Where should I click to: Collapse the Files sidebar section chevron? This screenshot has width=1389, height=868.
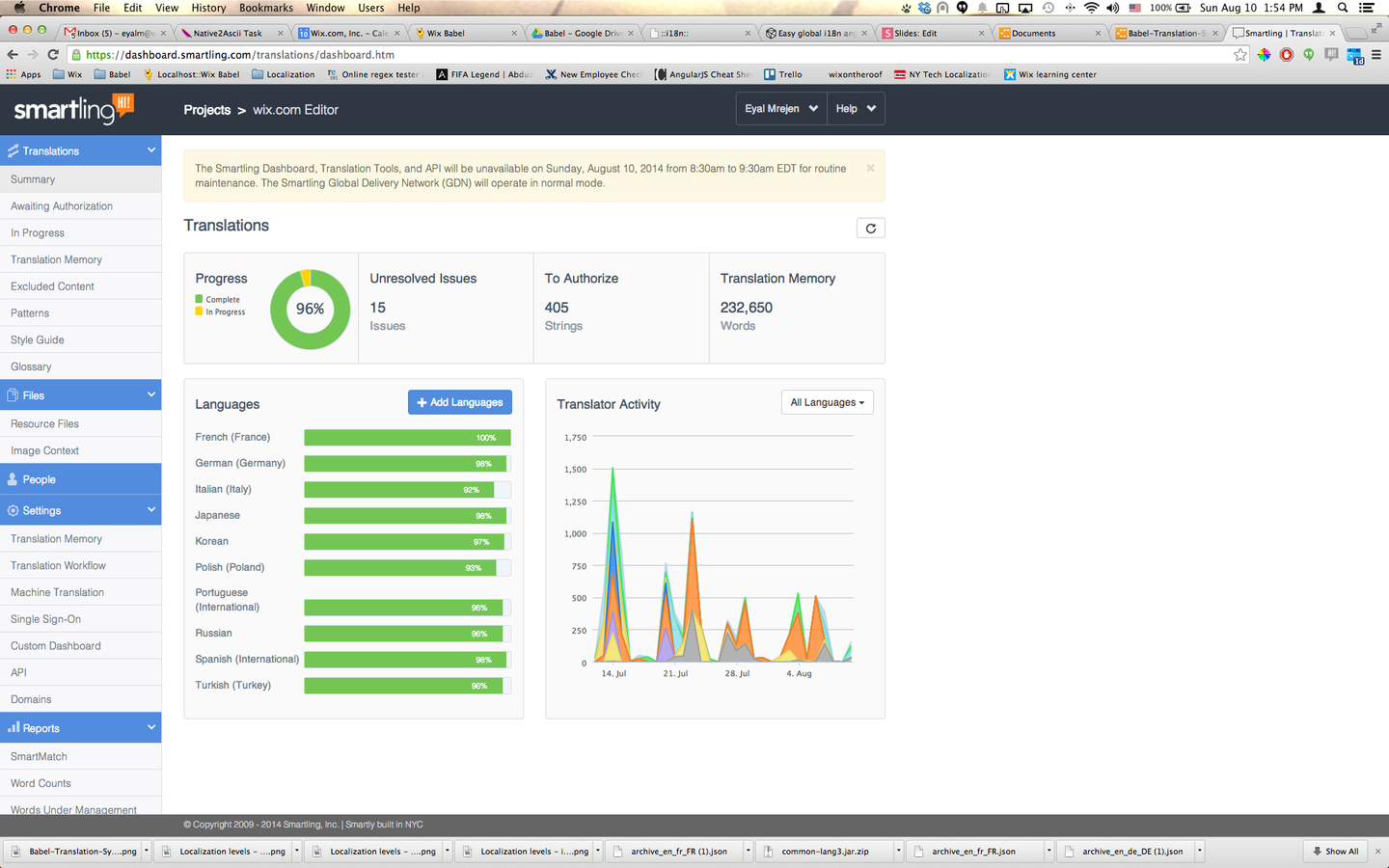[151, 394]
